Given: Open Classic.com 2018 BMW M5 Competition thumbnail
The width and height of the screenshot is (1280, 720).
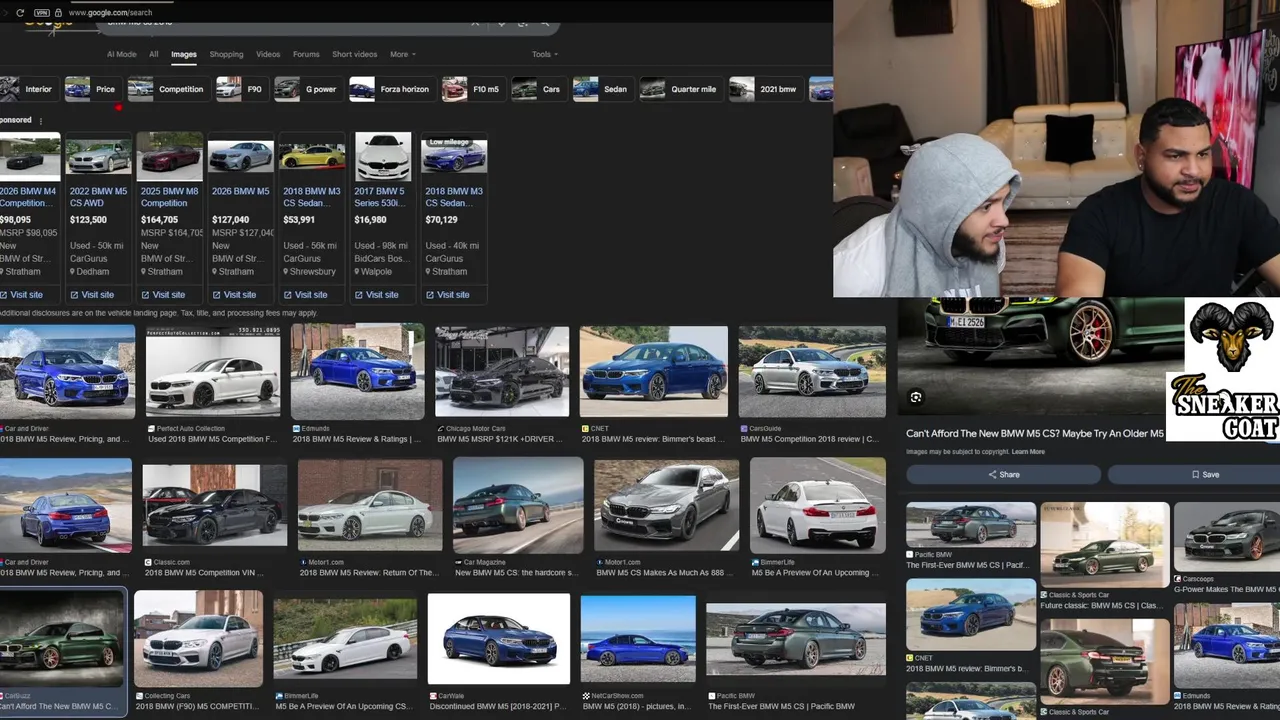Looking at the screenshot, I should tap(215, 505).
